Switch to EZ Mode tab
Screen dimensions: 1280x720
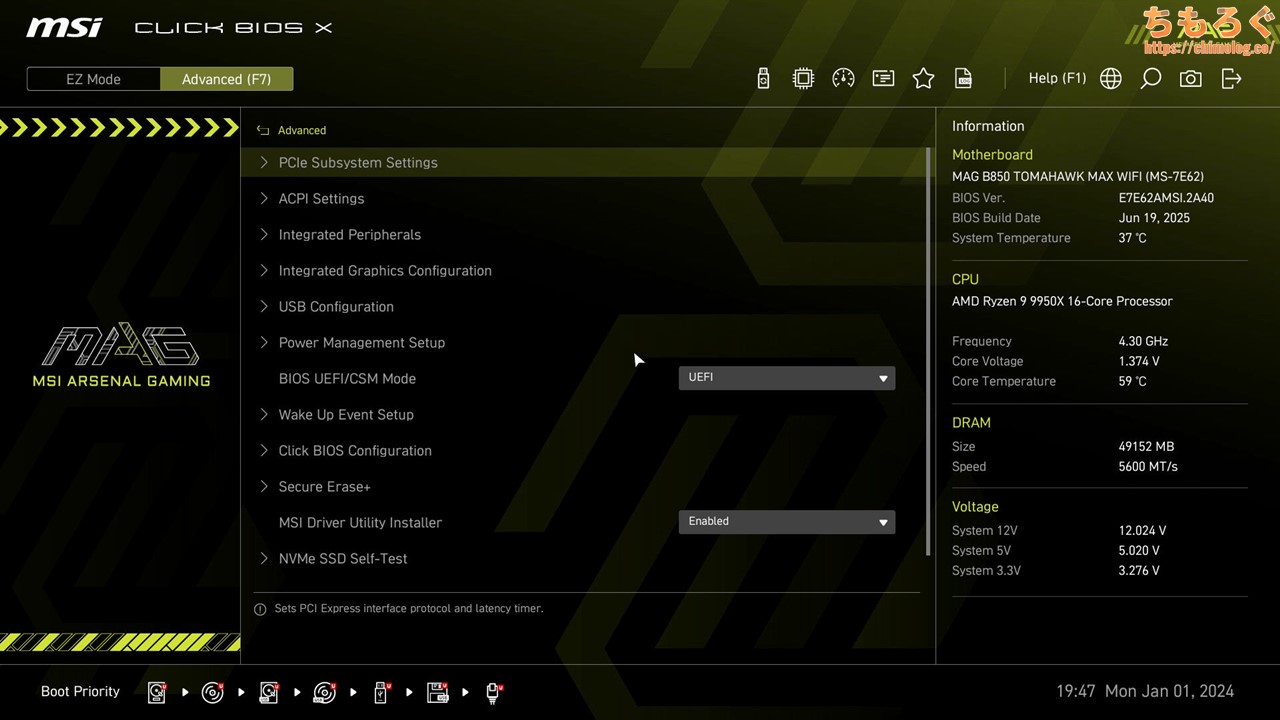click(93, 79)
